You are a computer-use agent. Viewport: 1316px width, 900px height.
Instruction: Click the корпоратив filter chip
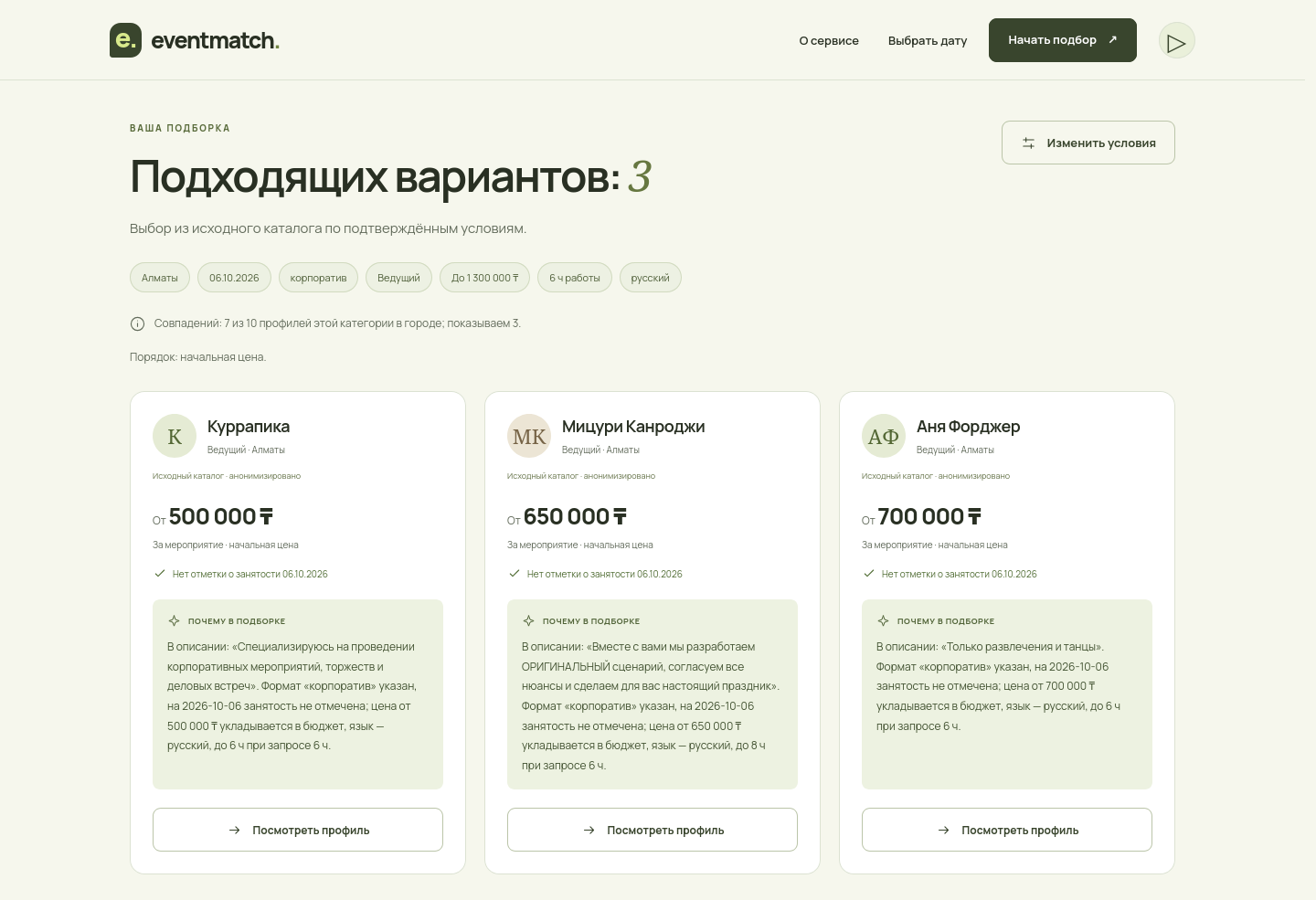click(318, 278)
